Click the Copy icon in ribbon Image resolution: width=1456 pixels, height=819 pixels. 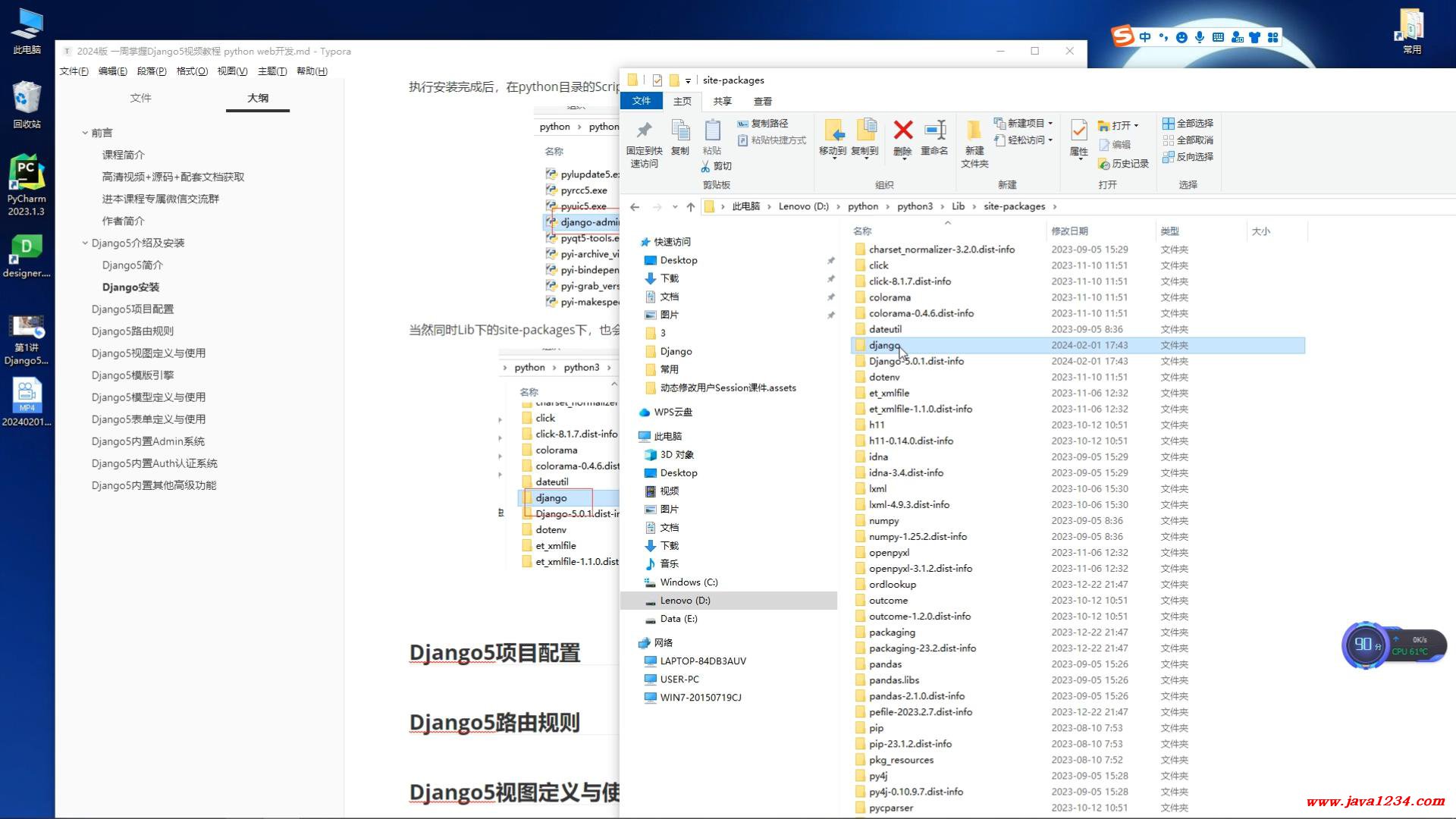[680, 130]
